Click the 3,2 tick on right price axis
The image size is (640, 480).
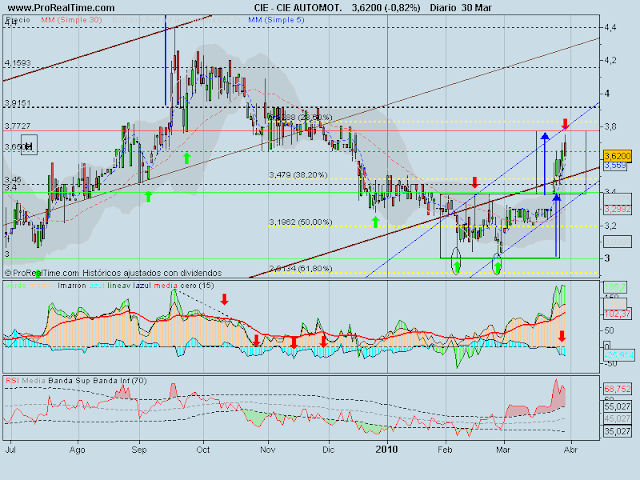[x=611, y=226]
